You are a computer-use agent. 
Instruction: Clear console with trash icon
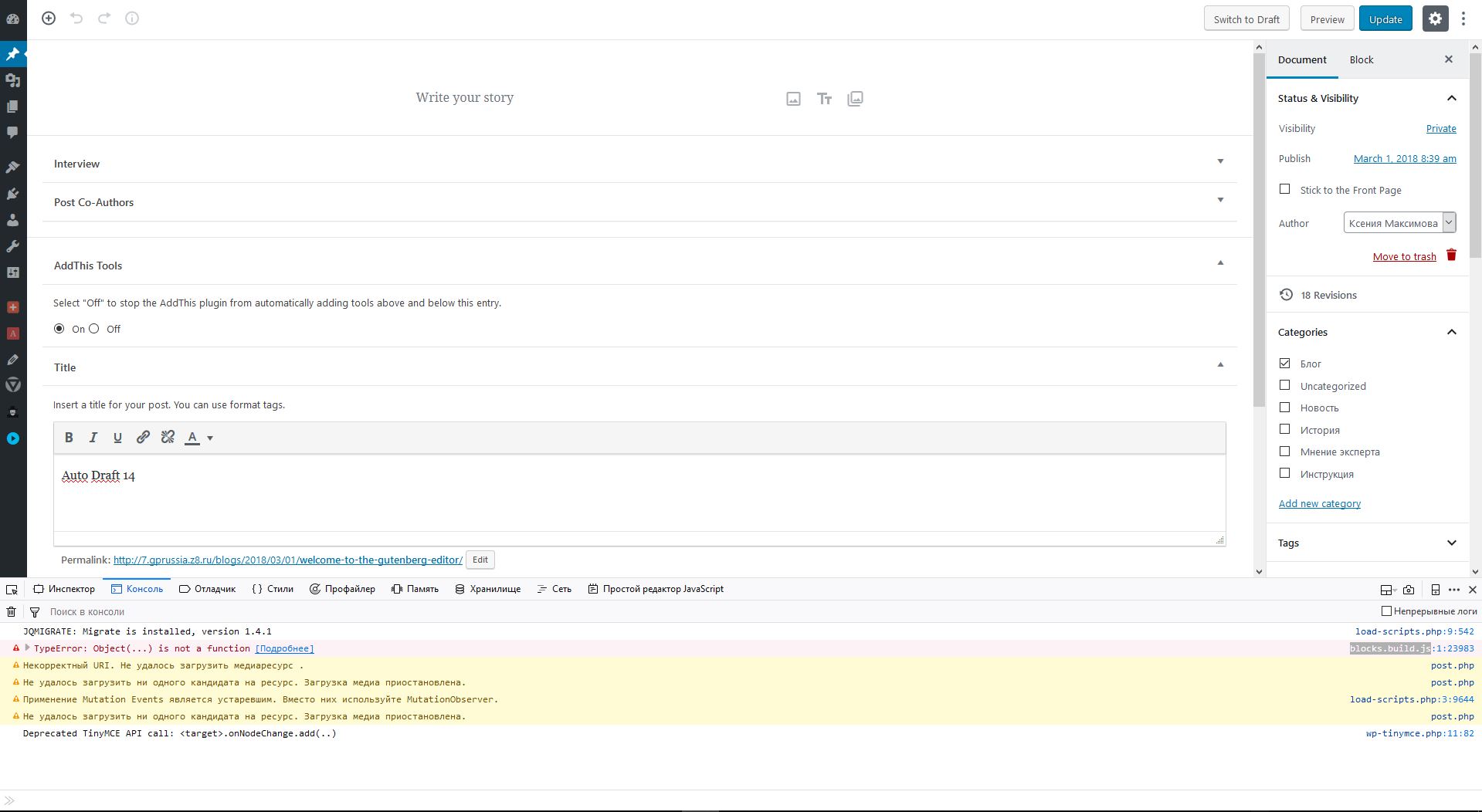click(x=11, y=612)
